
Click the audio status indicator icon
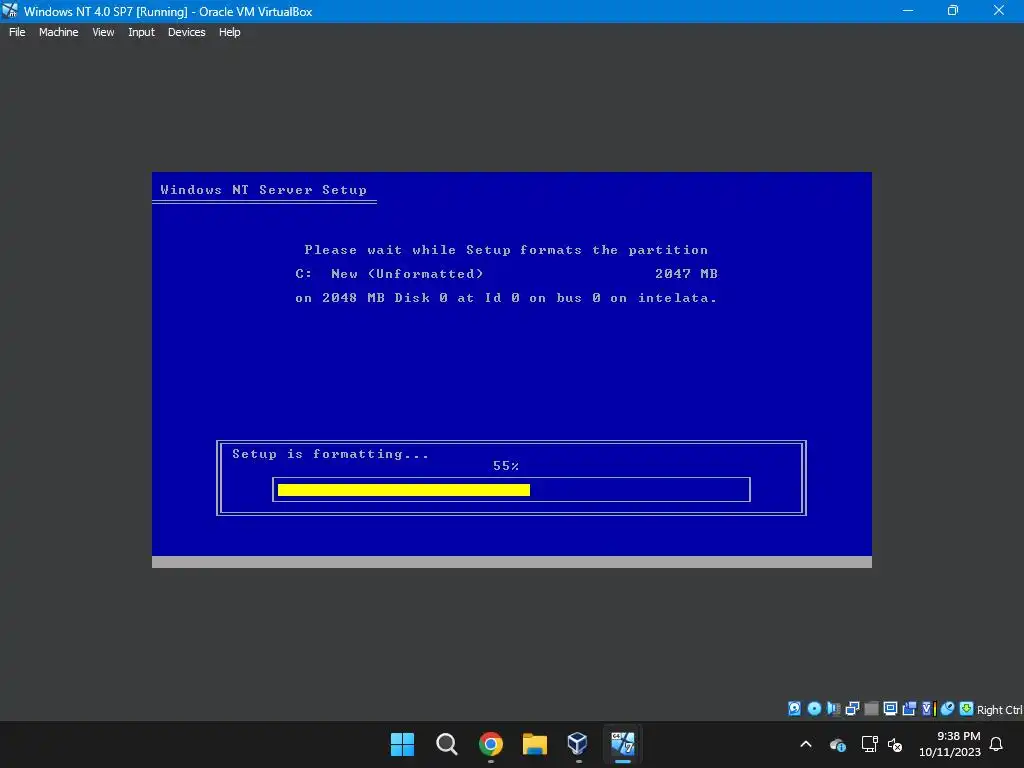click(x=833, y=709)
